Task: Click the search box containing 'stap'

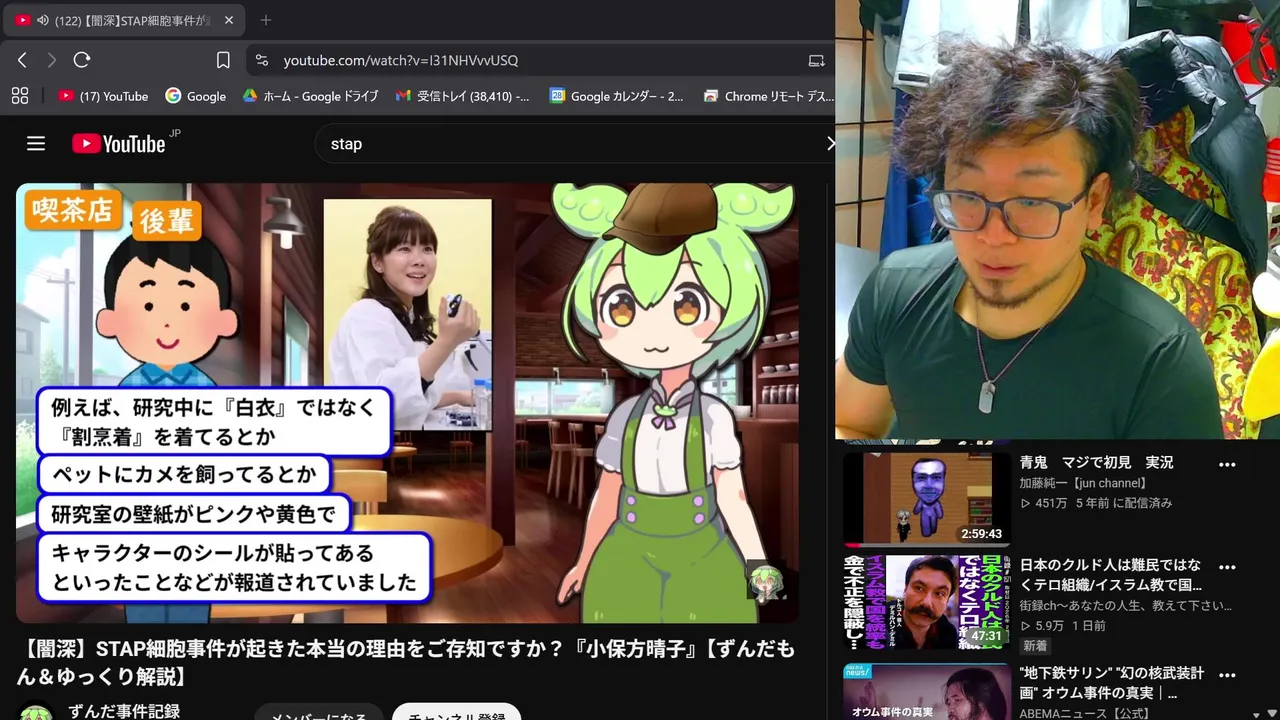Action: tap(570, 143)
